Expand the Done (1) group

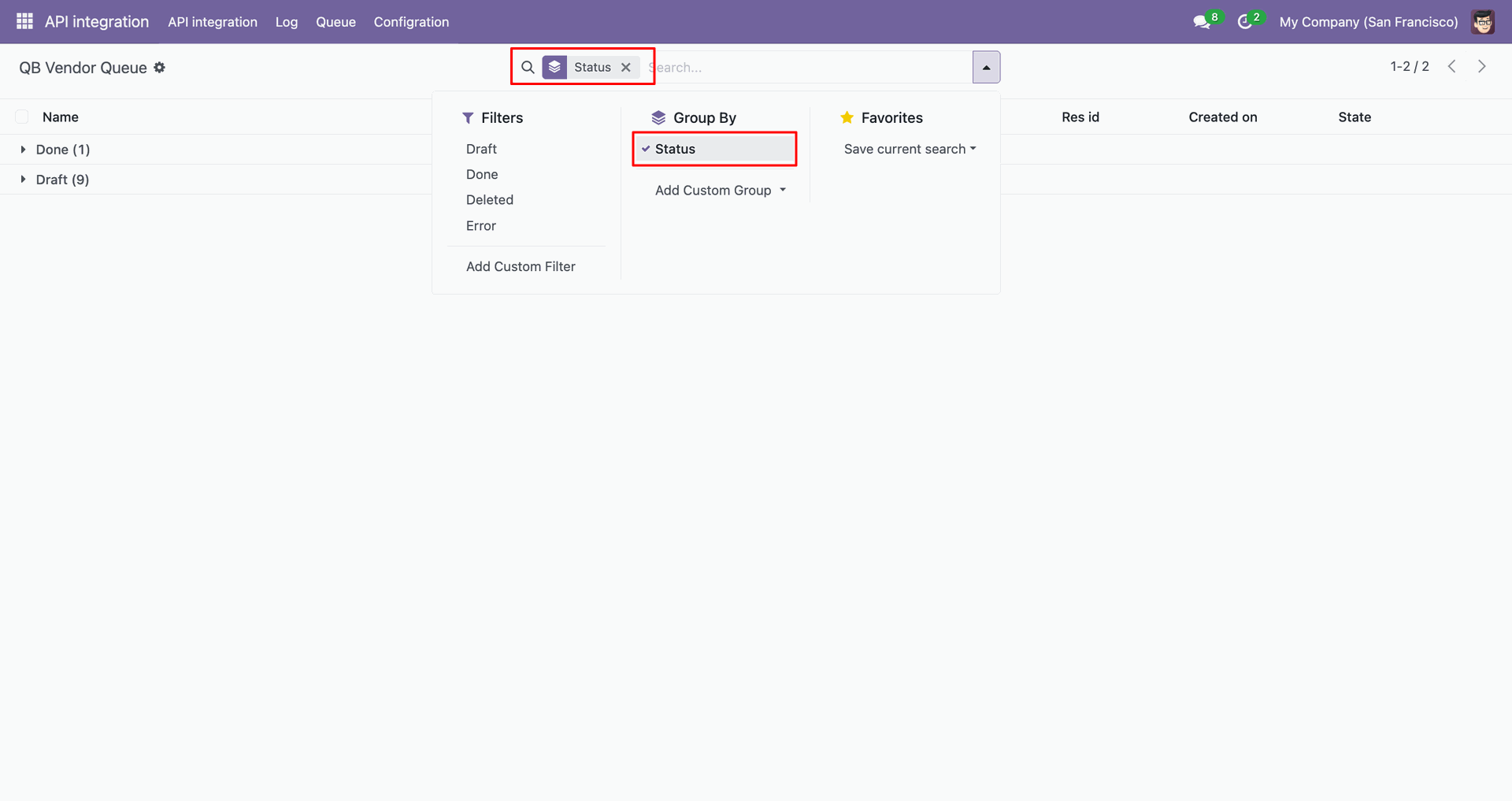[62, 150]
